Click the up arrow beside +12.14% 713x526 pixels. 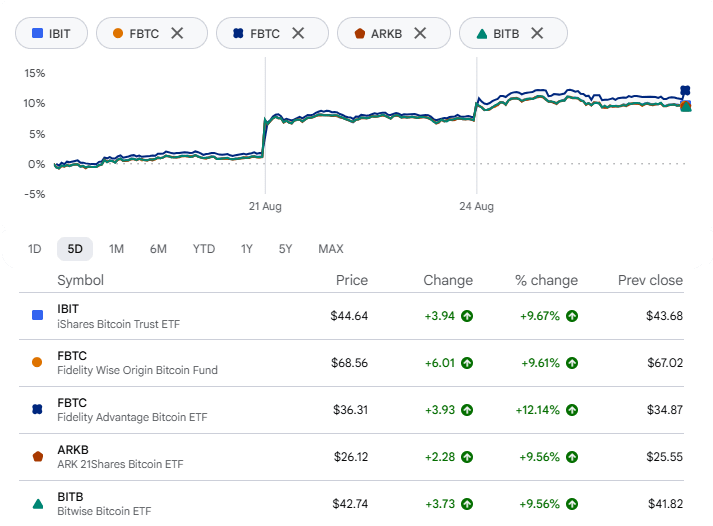tap(572, 410)
